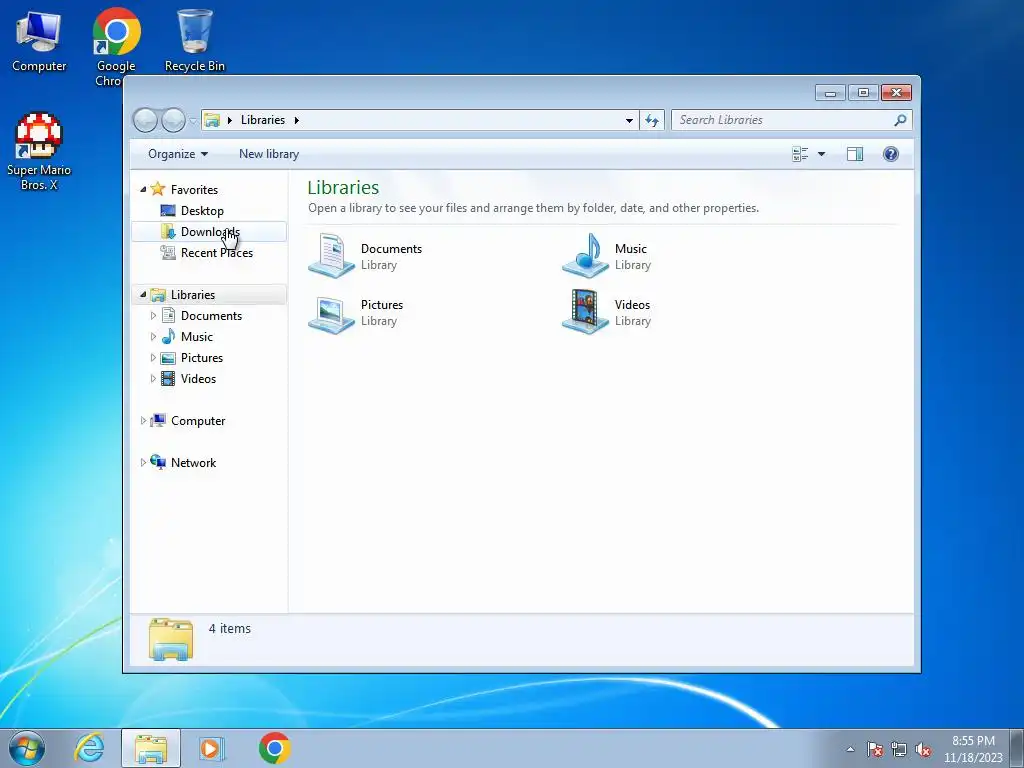Select the Google Chrome desktop shortcut
The image size is (1024, 768).
(x=116, y=46)
